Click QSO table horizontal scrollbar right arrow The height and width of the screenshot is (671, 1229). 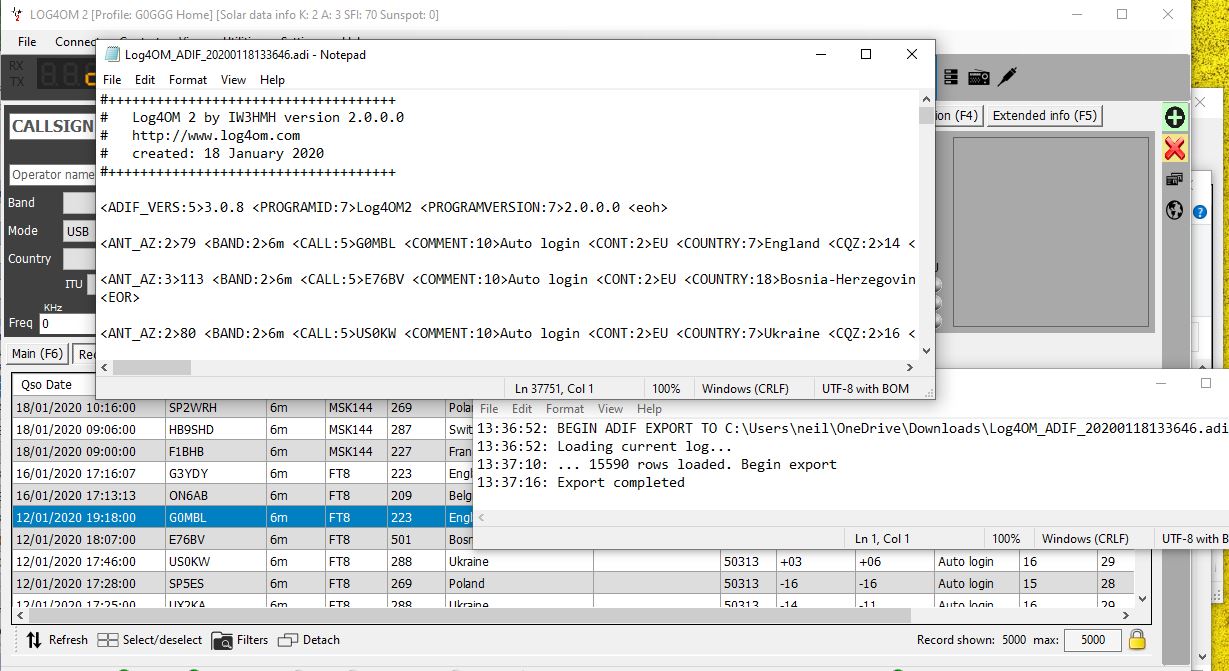tap(1127, 617)
